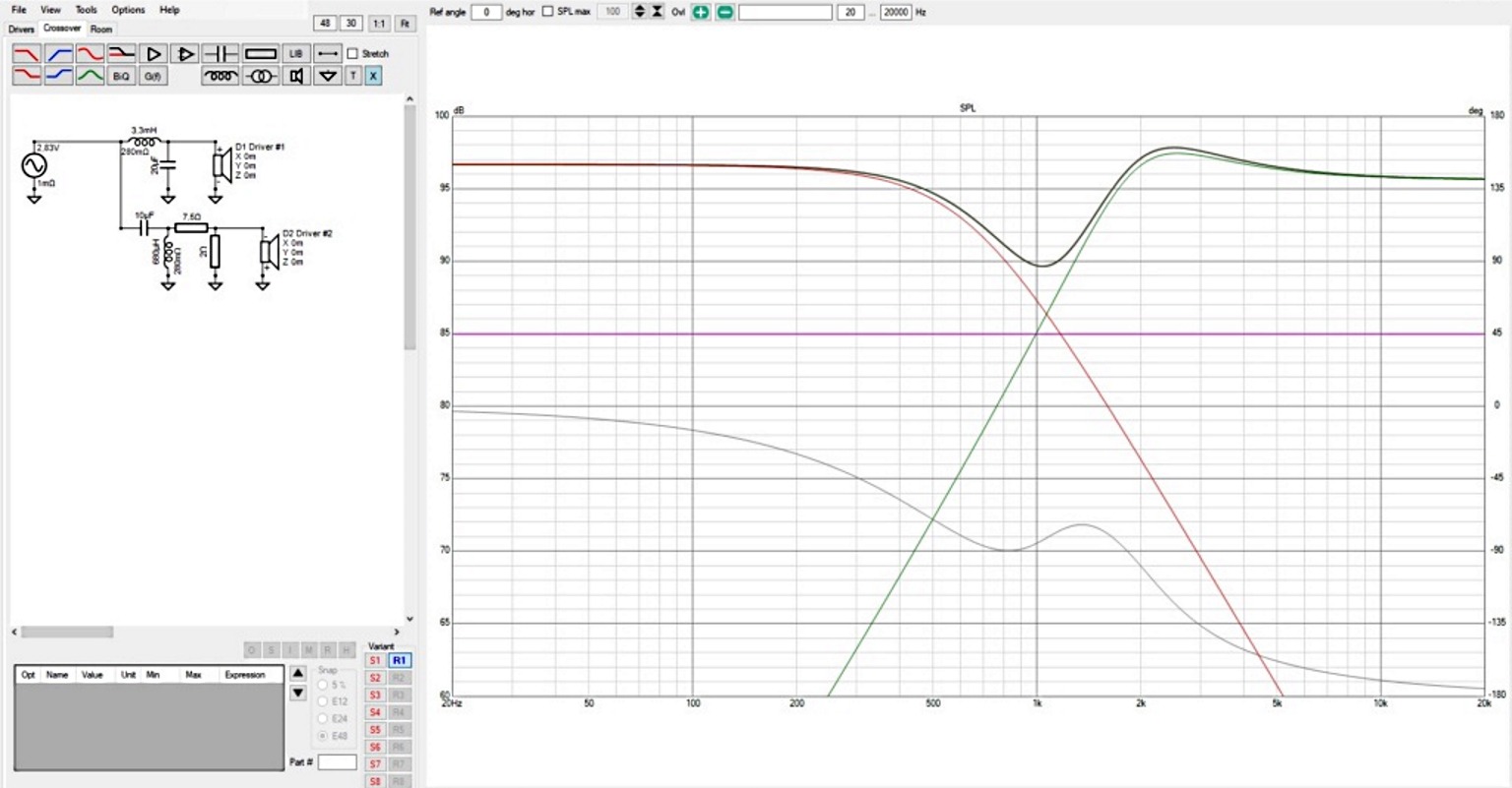Open the Tools menu
1512x788 pixels.
pyautogui.click(x=87, y=10)
